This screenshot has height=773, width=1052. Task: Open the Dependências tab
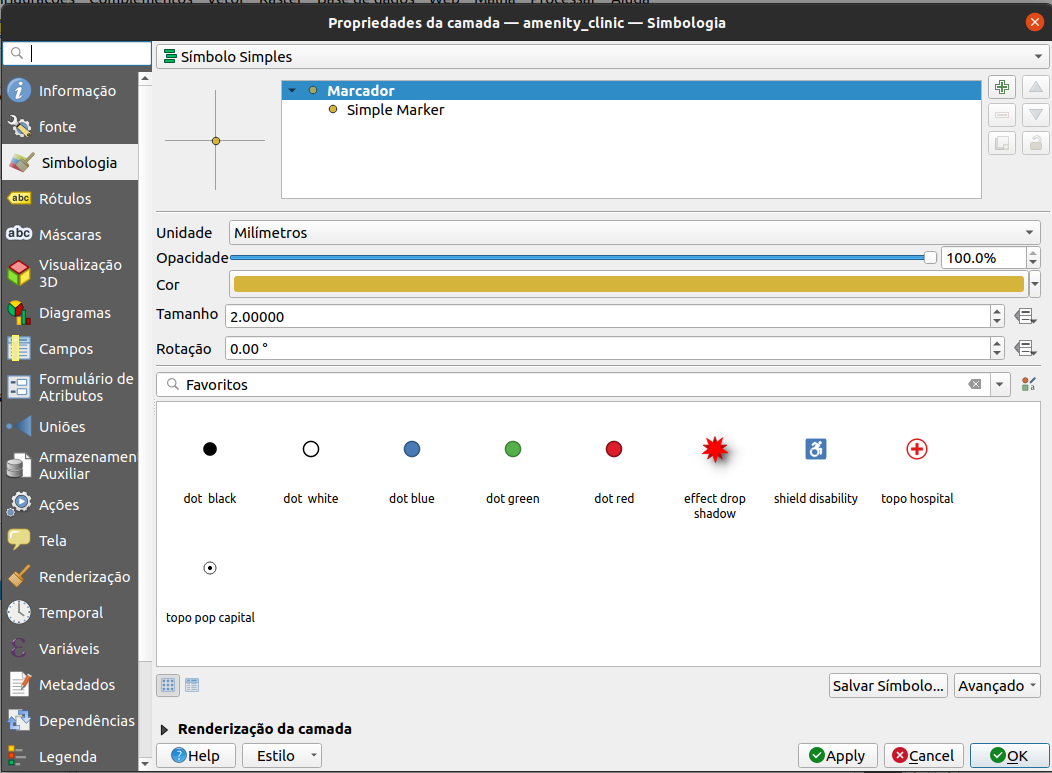click(70, 720)
